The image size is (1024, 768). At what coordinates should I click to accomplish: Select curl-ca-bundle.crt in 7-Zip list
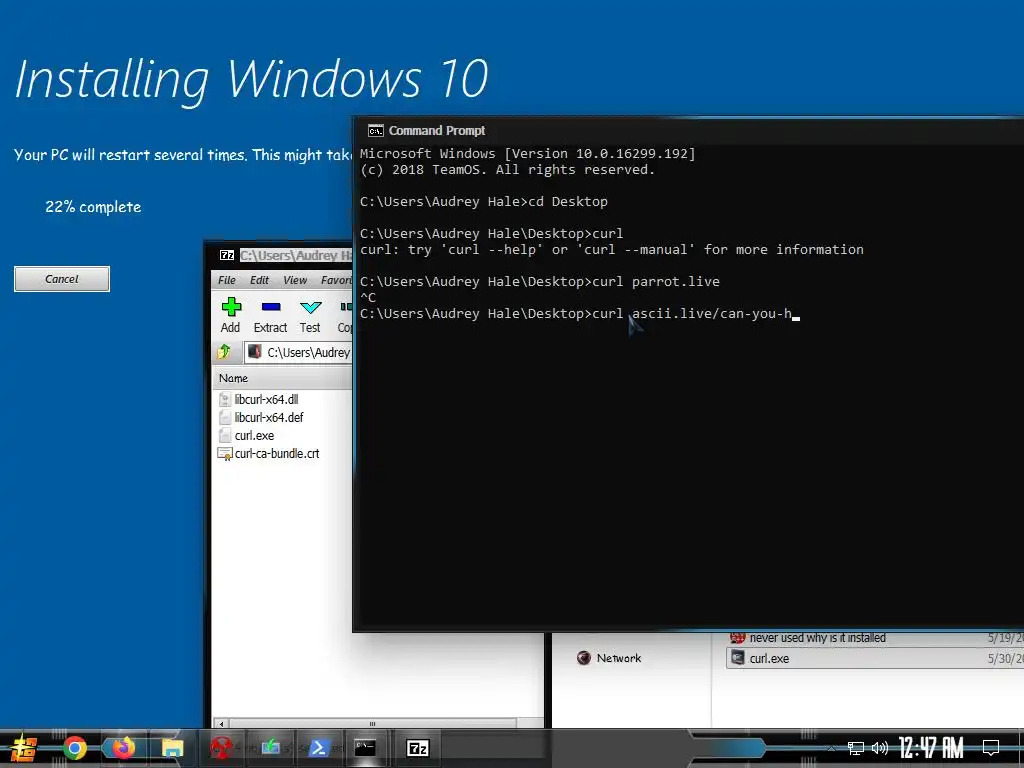click(x=277, y=454)
